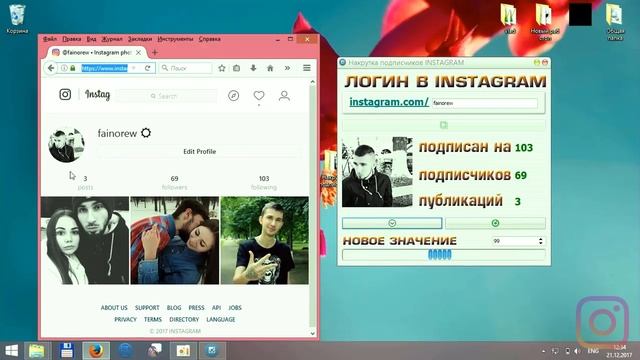640x360 pixels.
Task: Close the @fainorew Instagram tab
Action: (139, 53)
